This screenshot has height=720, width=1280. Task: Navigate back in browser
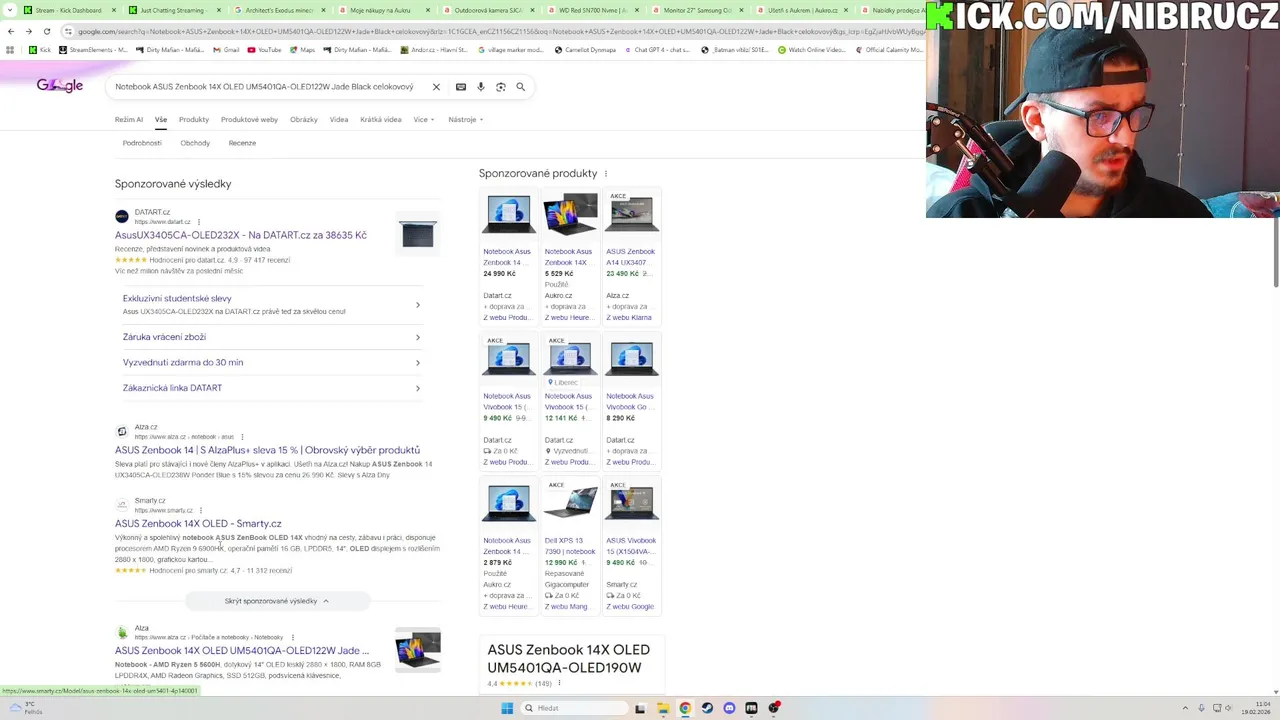click(x=11, y=31)
